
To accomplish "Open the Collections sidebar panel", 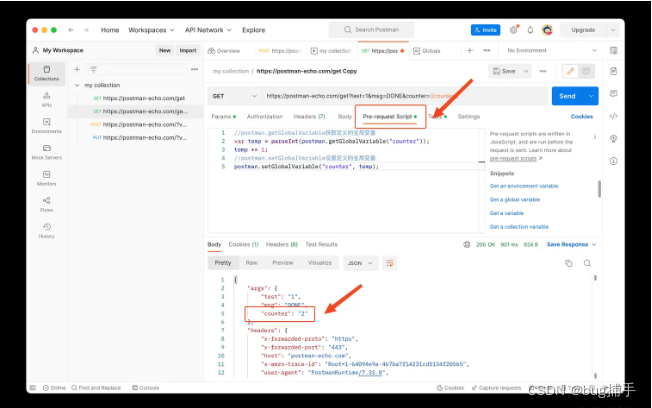I will coord(47,73).
